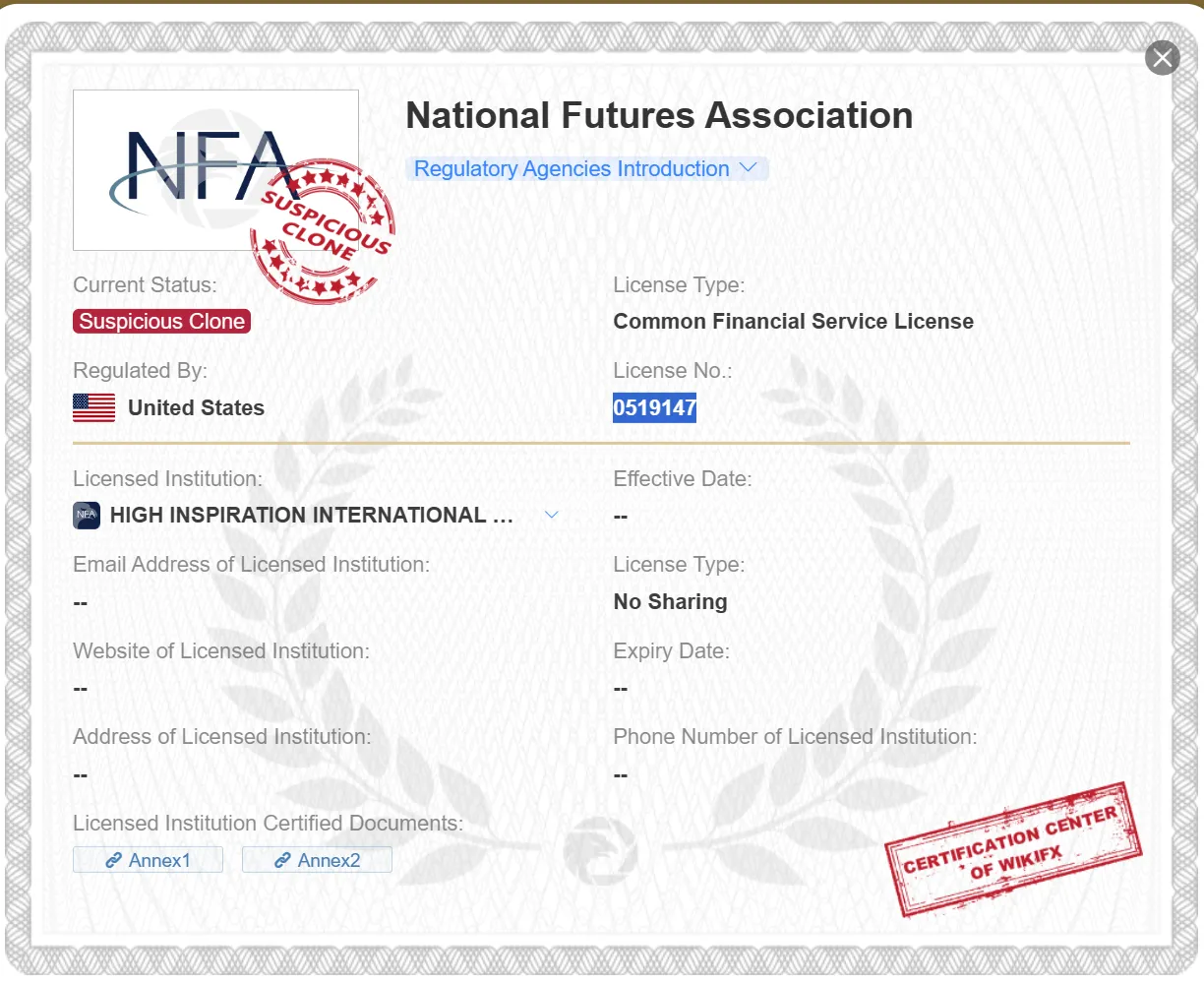Click the Licensed Institution label
Screen dimensions: 1204x984
point(168,479)
